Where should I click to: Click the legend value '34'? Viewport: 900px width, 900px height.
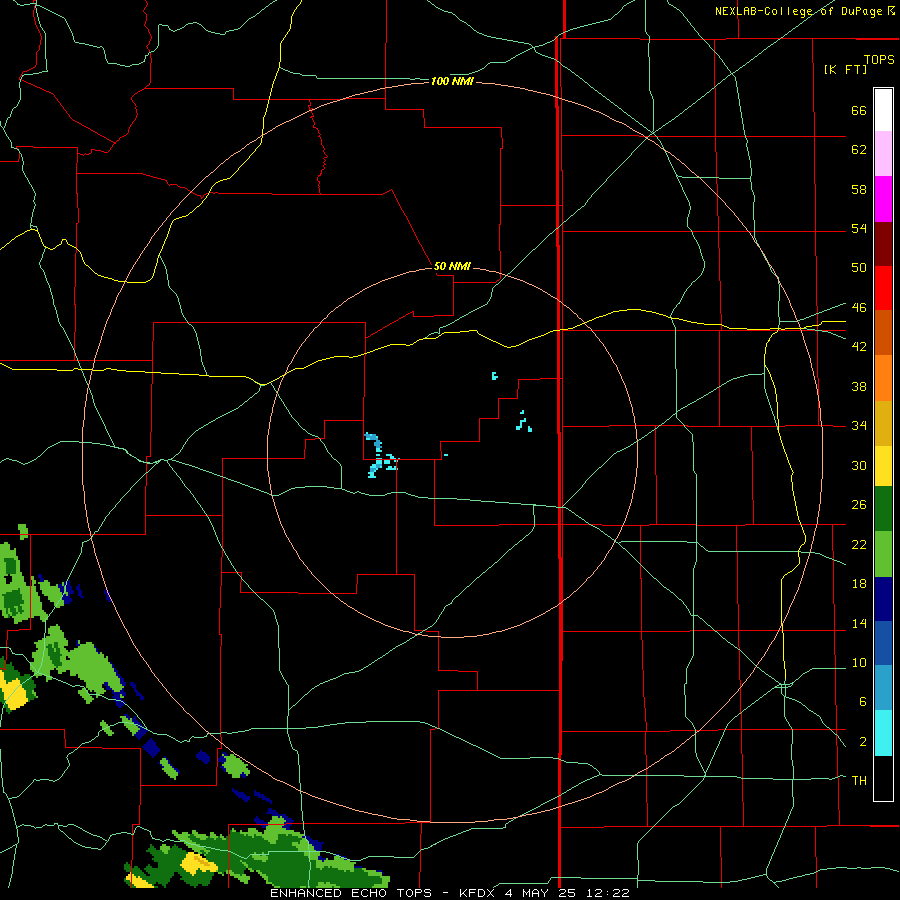click(859, 426)
